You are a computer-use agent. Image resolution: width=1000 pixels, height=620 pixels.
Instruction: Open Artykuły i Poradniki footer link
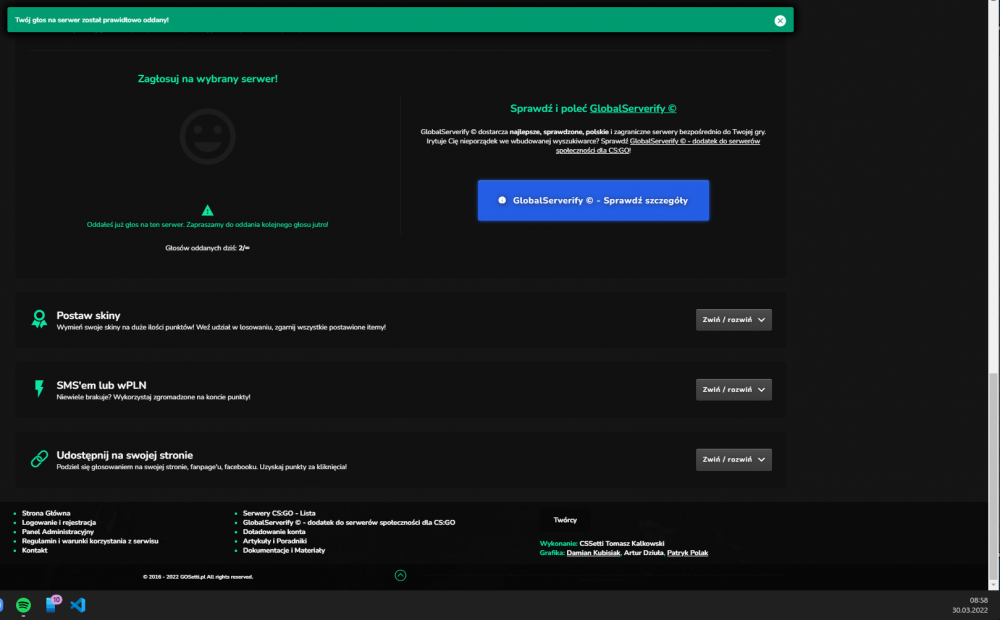pyautogui.click(x=274, y=541)
